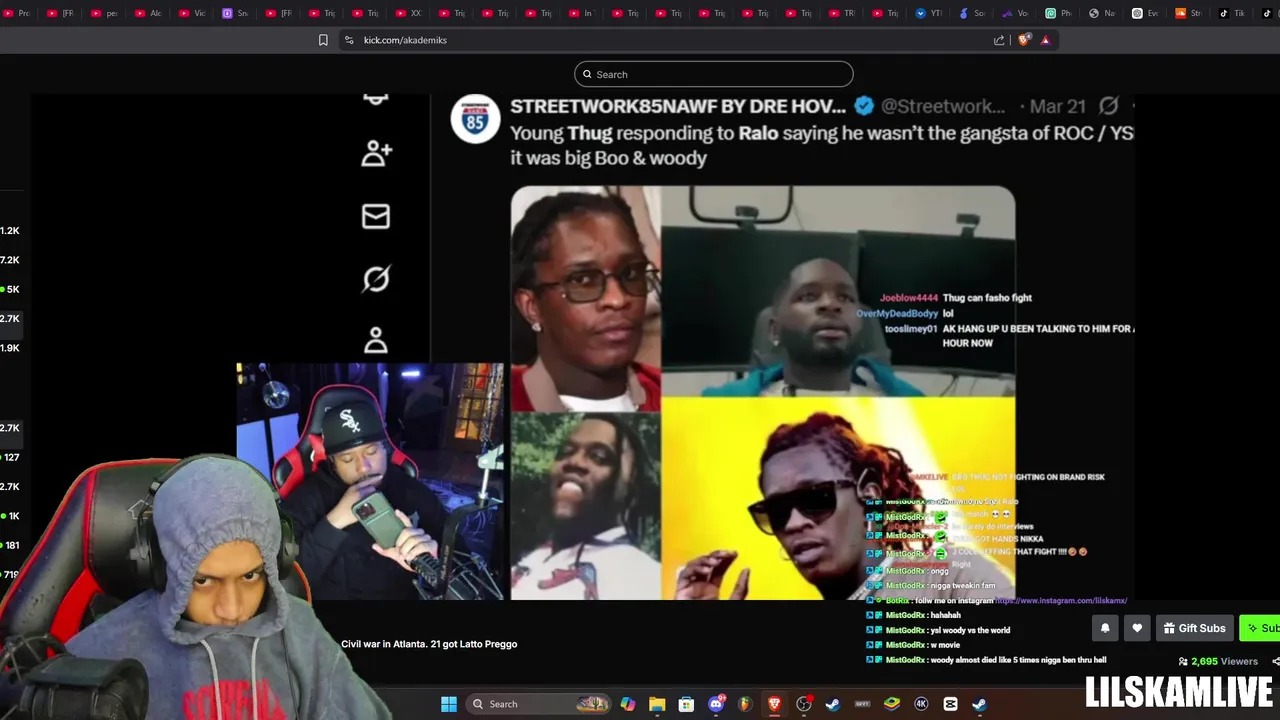Open the envelope Messages icon

[x=376, y=216]
